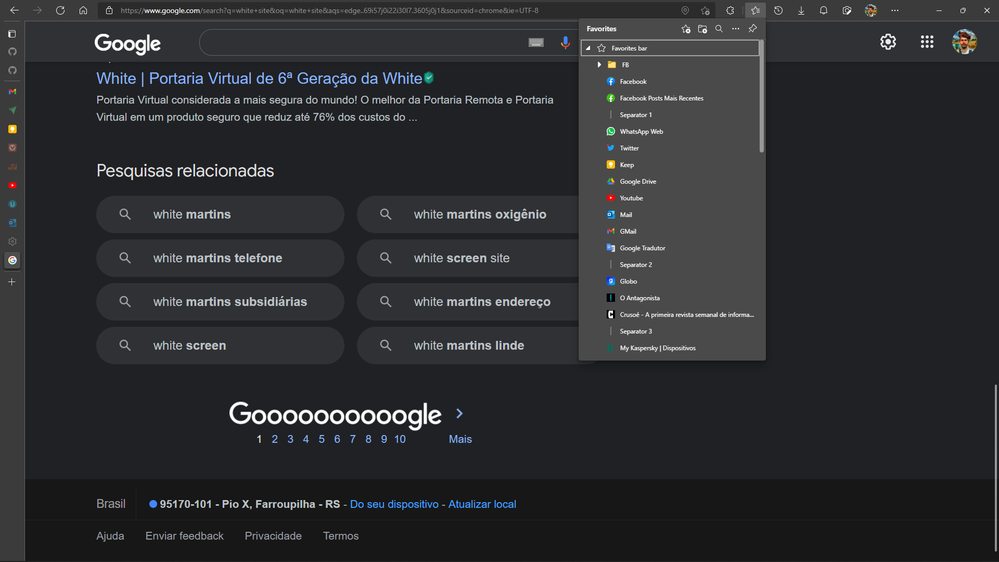Open the Privacidade footer link

click(273, 536)
